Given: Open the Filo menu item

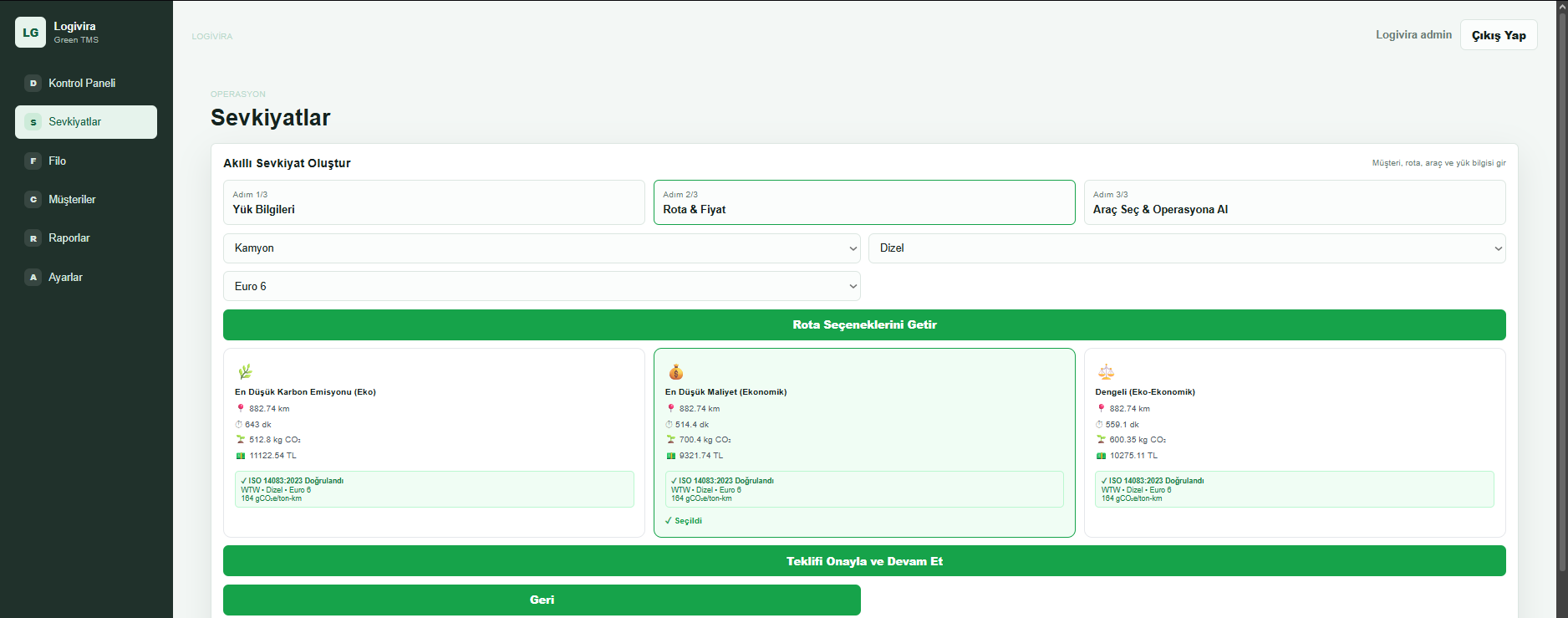Looking at the screenshot, I should (86, 161).
